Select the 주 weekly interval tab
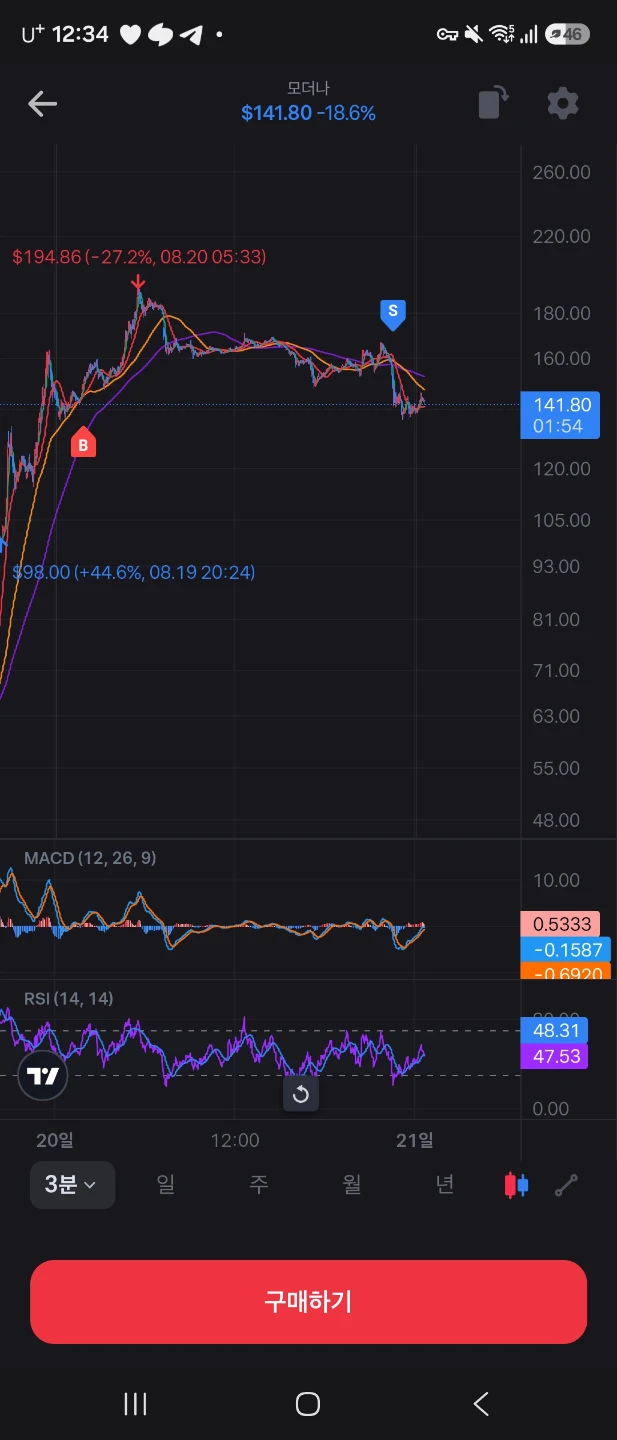617x1440 pixels. (x=259, y=1185)
